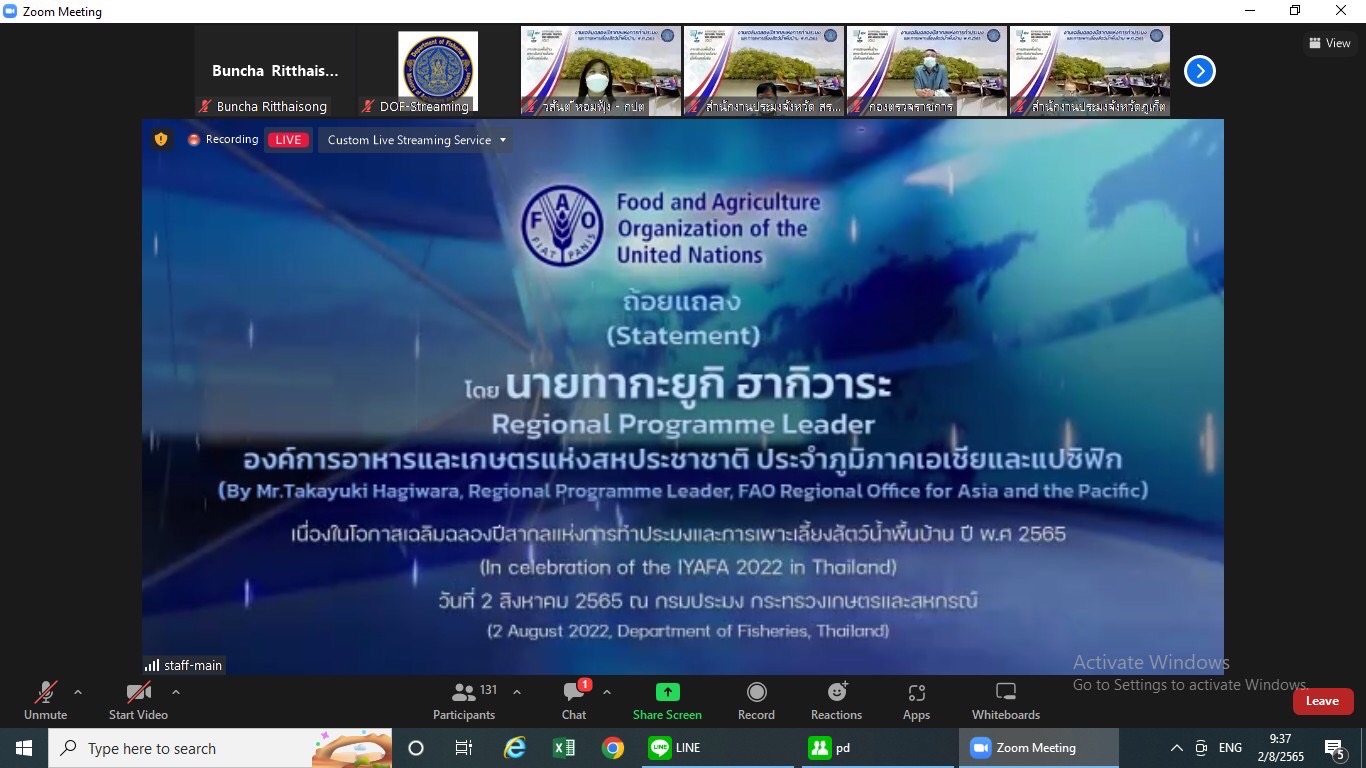The width and height of the screenshot is (1366, 768).
Task: Click the encryption shield icon
Action: pos(161,140)
